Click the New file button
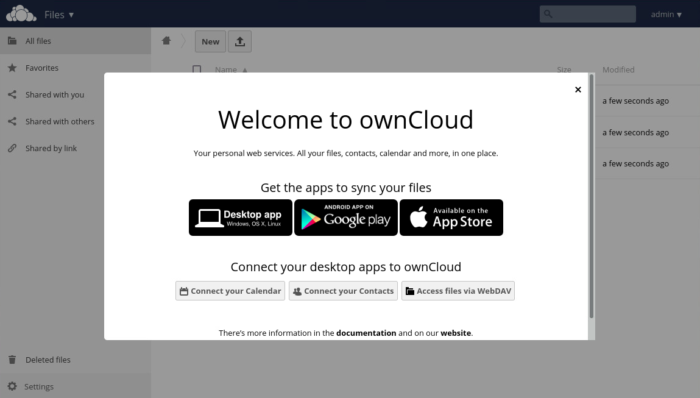700x398 pixels. 210,41
